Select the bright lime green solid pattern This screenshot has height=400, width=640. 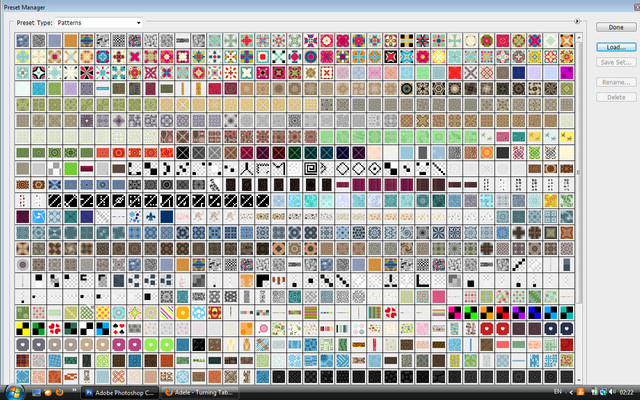coord(71,168)
